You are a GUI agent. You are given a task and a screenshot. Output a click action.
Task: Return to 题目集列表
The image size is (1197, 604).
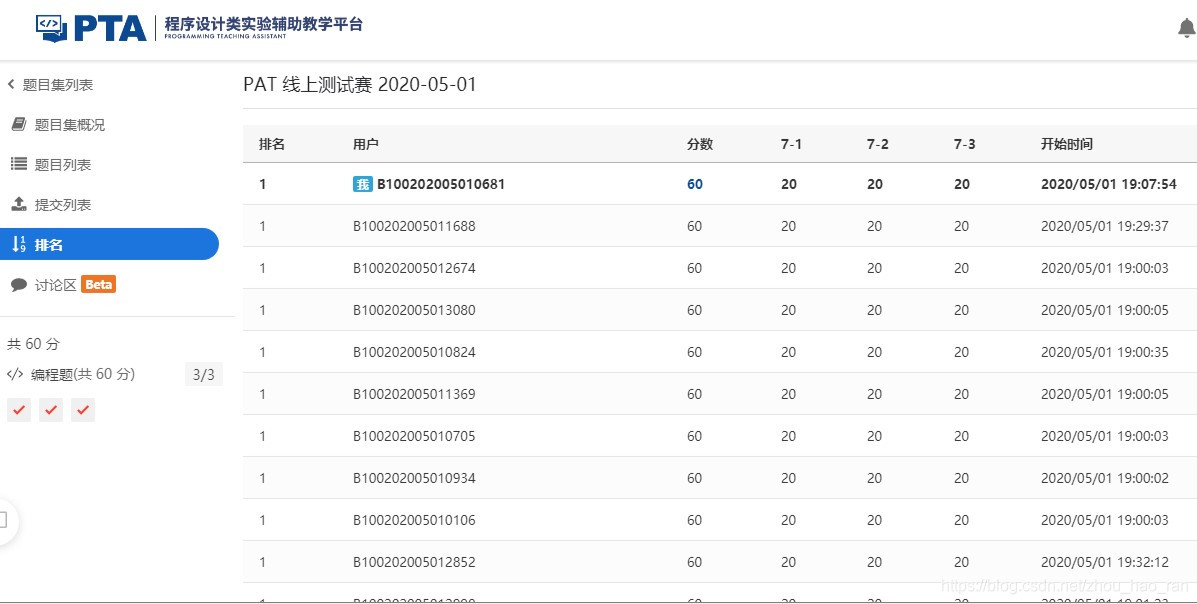(58, 85)
